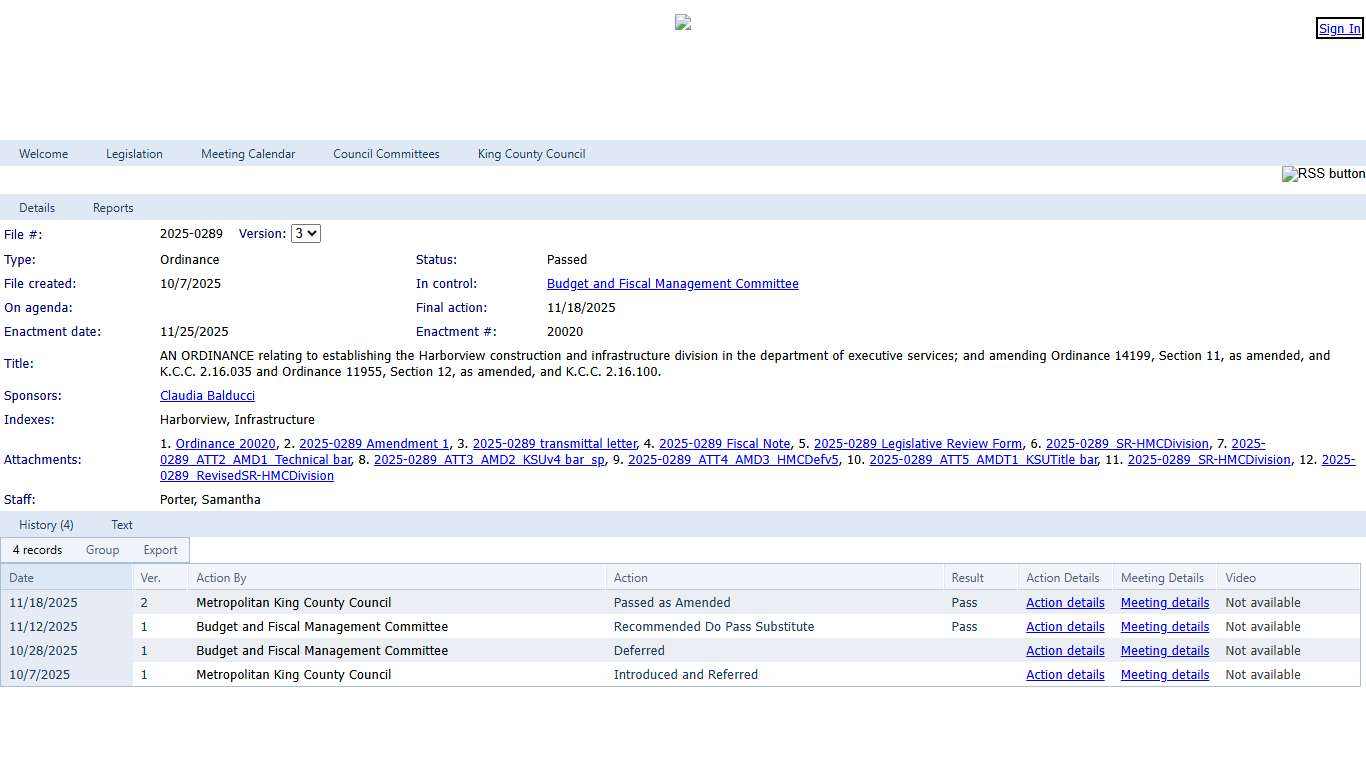Click the Sign In button
This screenshot has width=1366, height=768.
click(1339, 29)
